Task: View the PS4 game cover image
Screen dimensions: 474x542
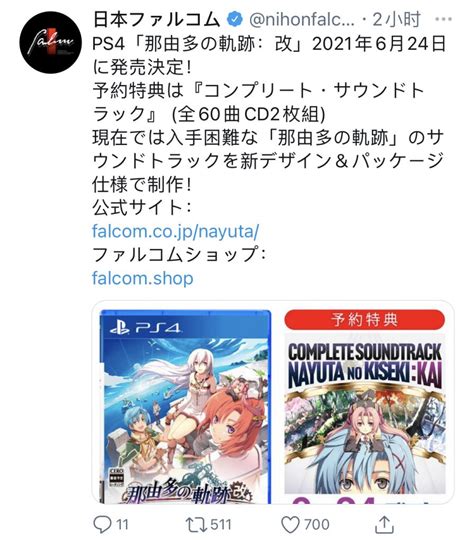Action: tap(185, 406)
